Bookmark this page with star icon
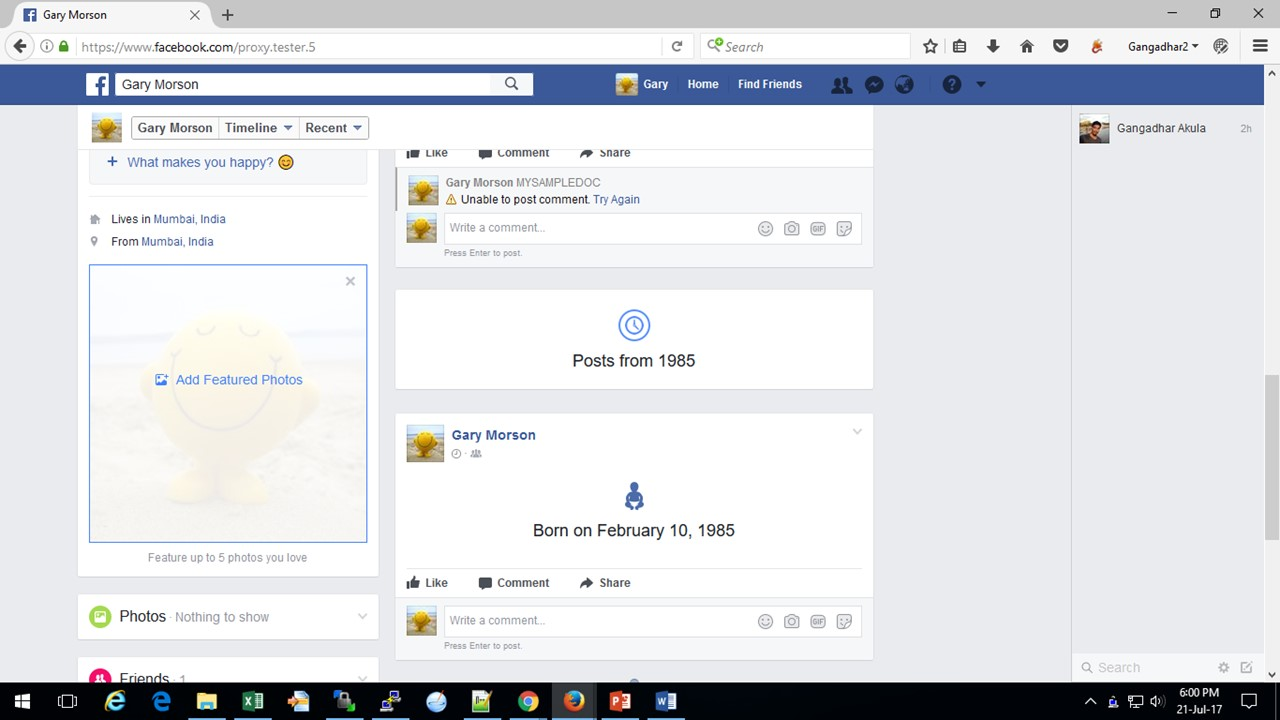1280x720 pixels. point(930,46)
